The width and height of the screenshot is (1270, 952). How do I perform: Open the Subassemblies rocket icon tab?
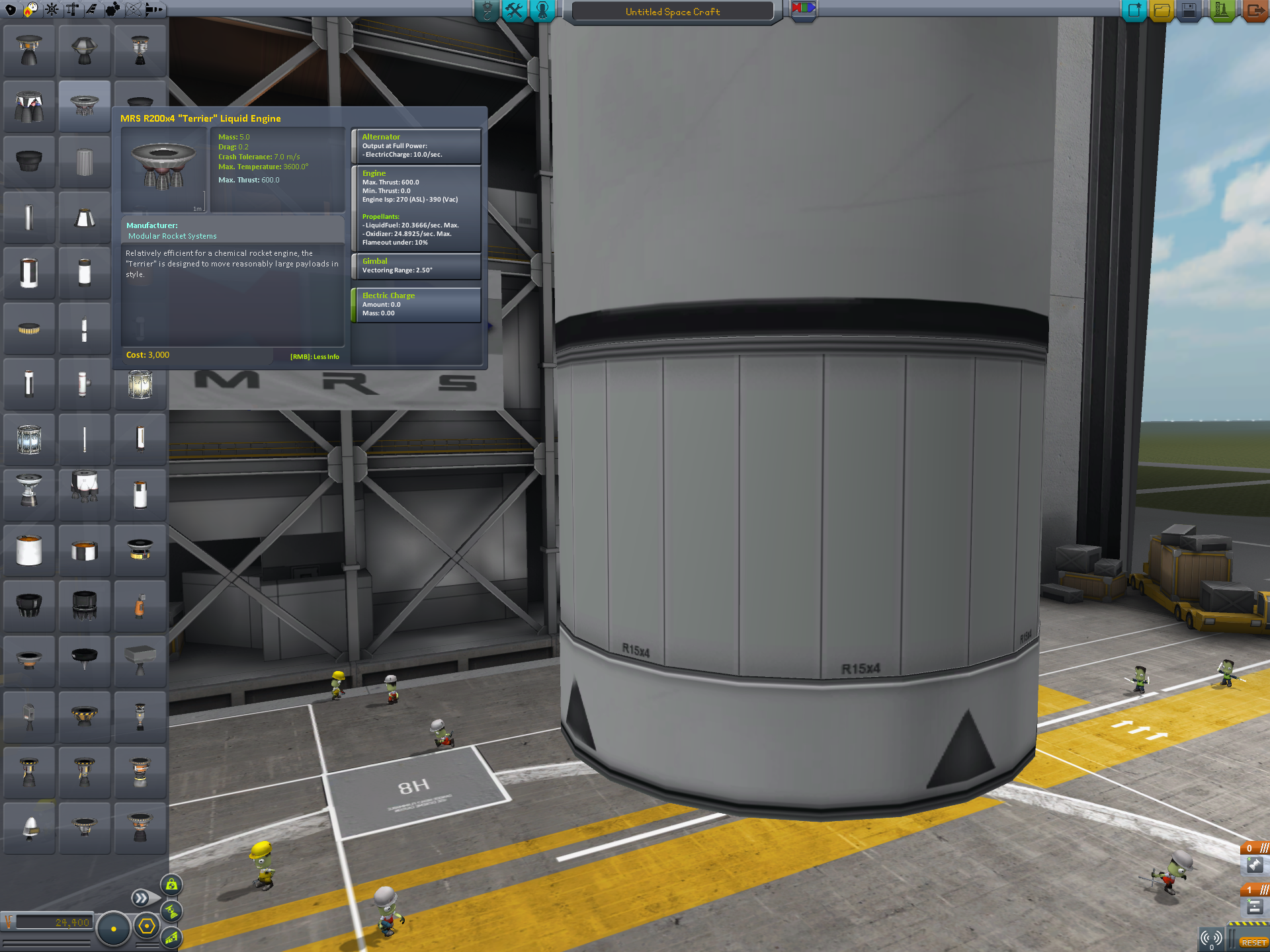pos(154,9)
